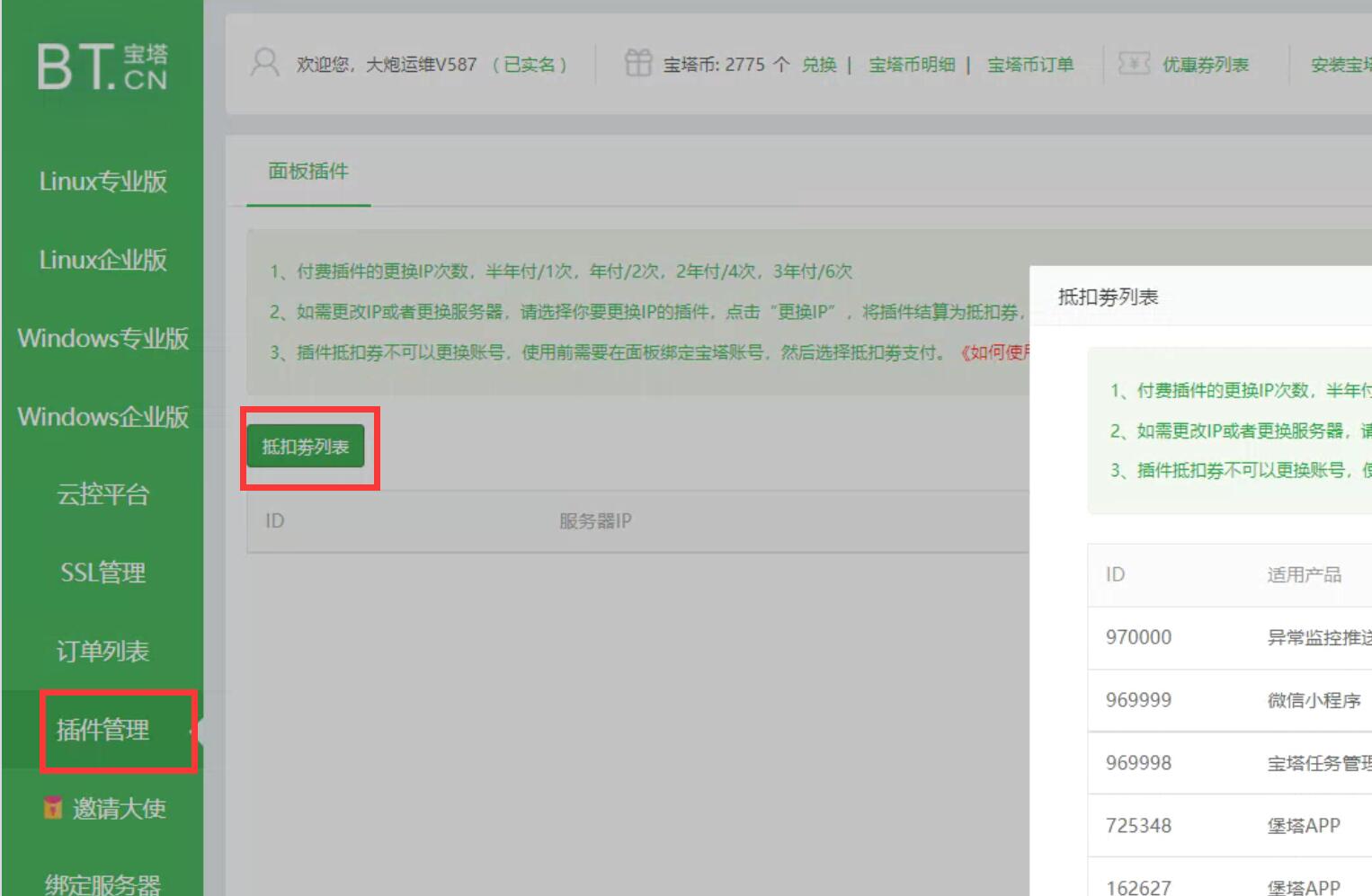Click the 适用产品 column header

[x=1305, y=574]
